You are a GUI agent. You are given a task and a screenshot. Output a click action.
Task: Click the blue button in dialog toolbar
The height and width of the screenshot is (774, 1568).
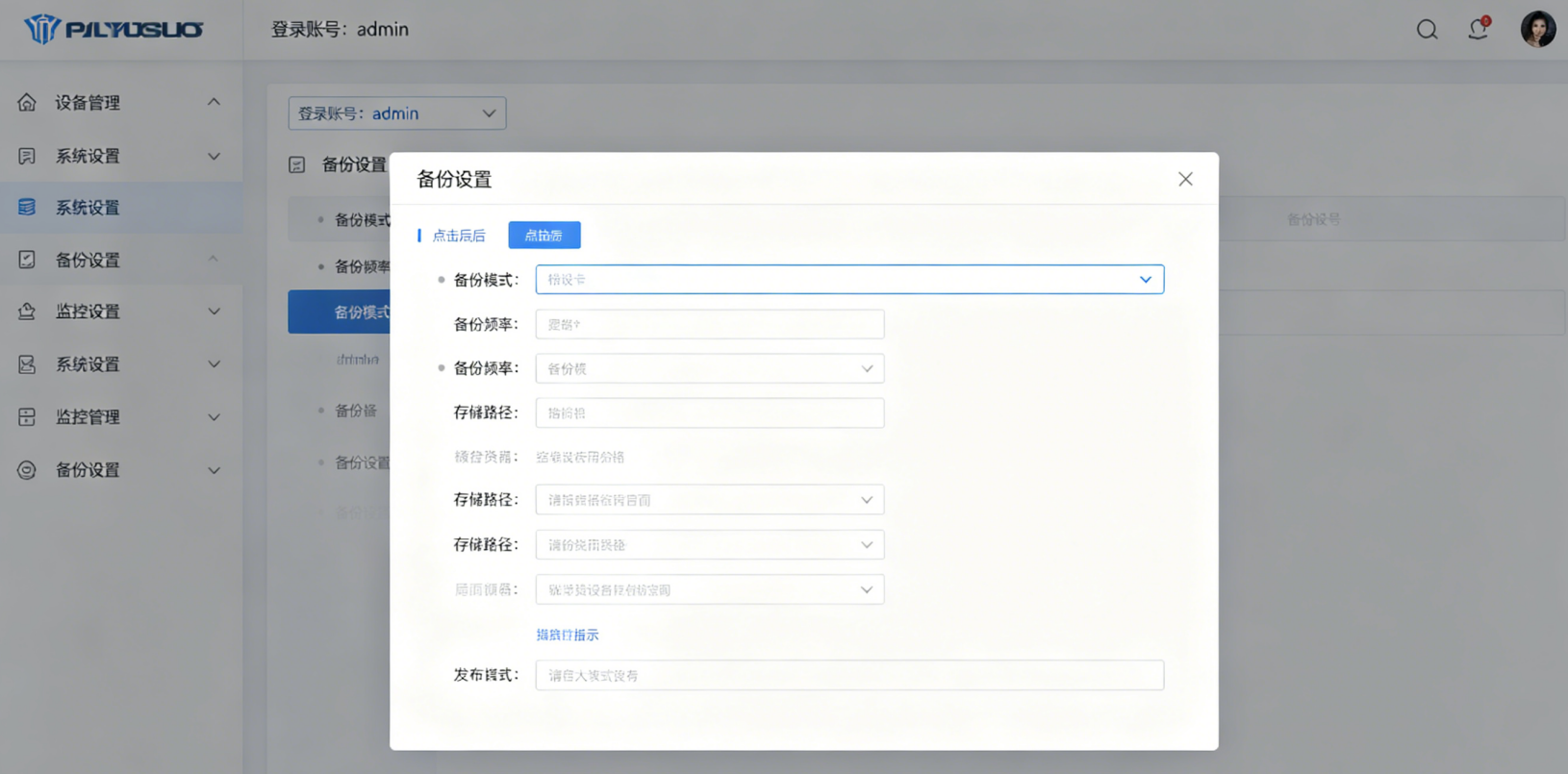click(x=544, y=236)
